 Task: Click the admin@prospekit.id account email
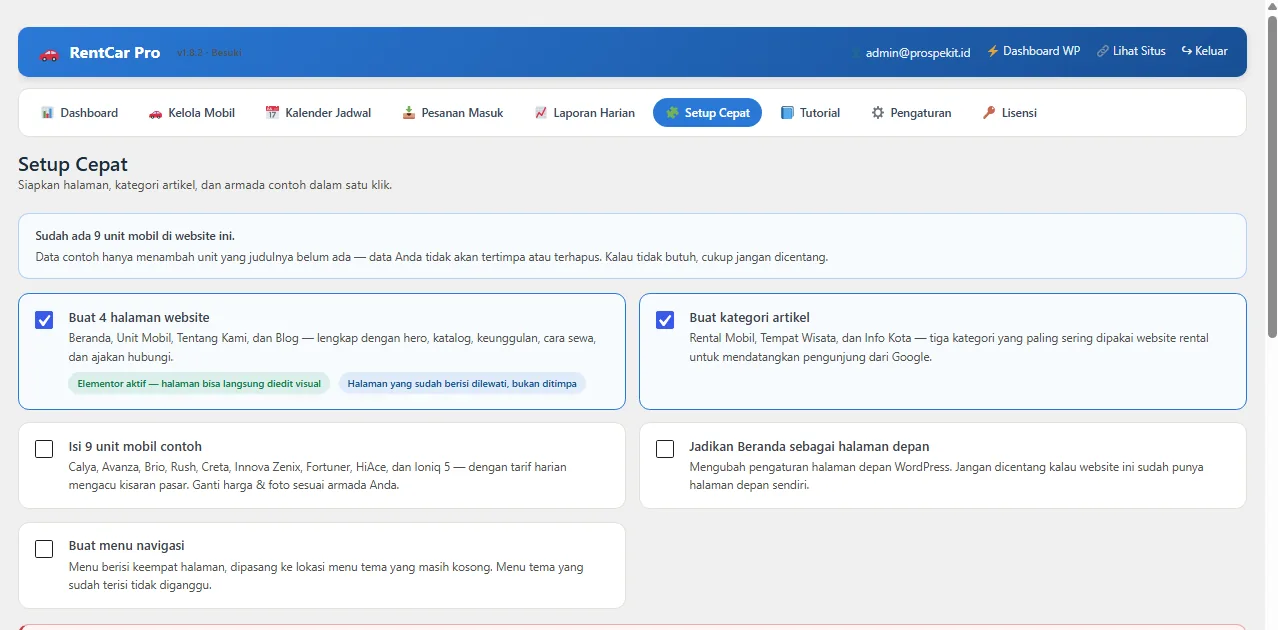click(x=918, y=52)
